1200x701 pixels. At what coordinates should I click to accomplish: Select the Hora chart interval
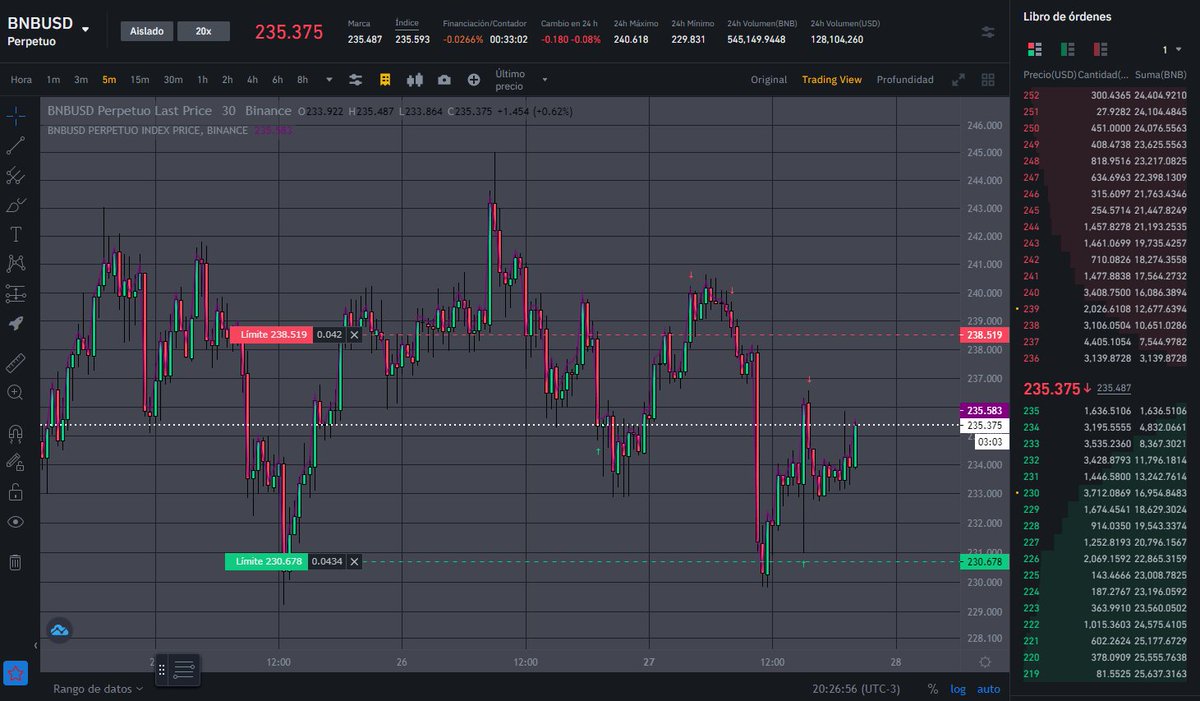click(x=21, y=79)
